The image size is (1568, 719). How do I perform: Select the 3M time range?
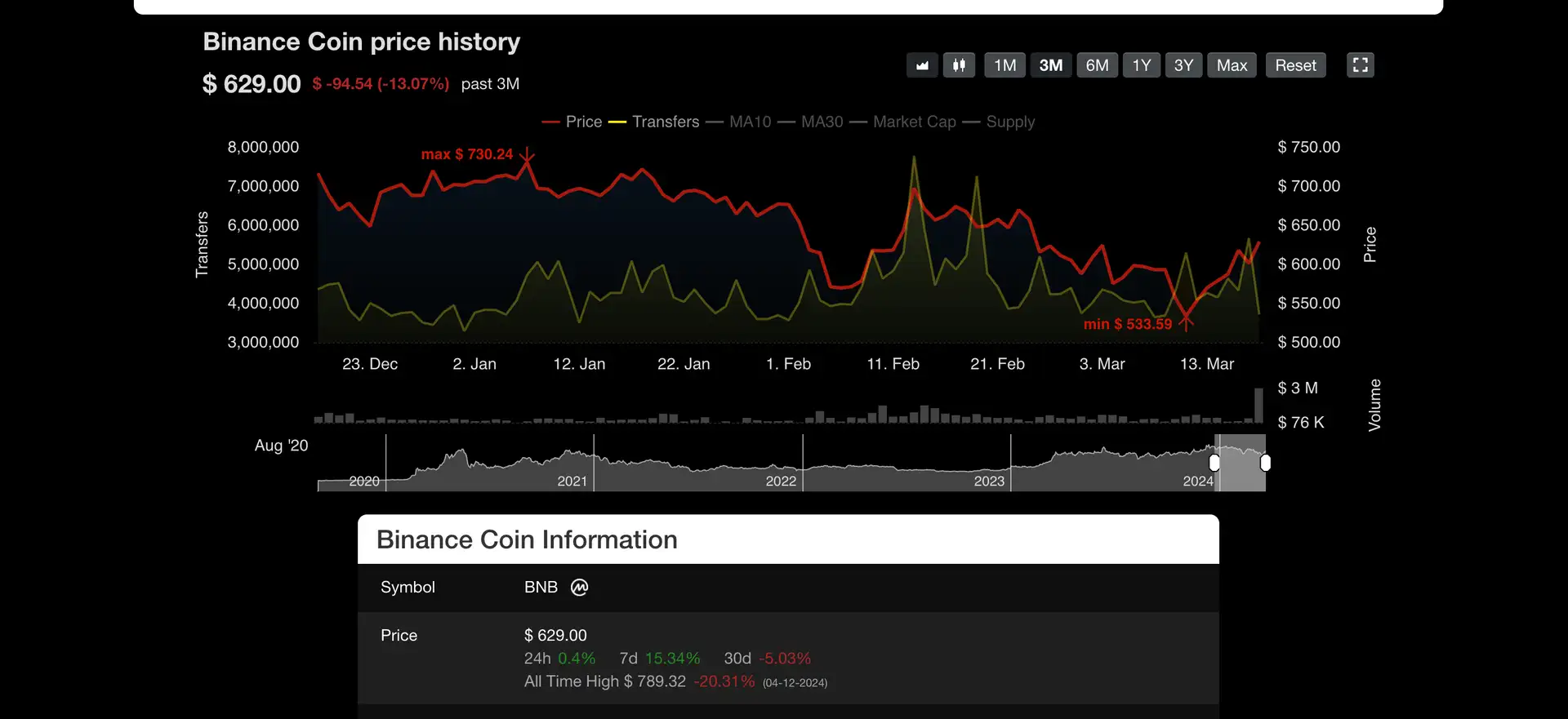(x=1050, y=65)
